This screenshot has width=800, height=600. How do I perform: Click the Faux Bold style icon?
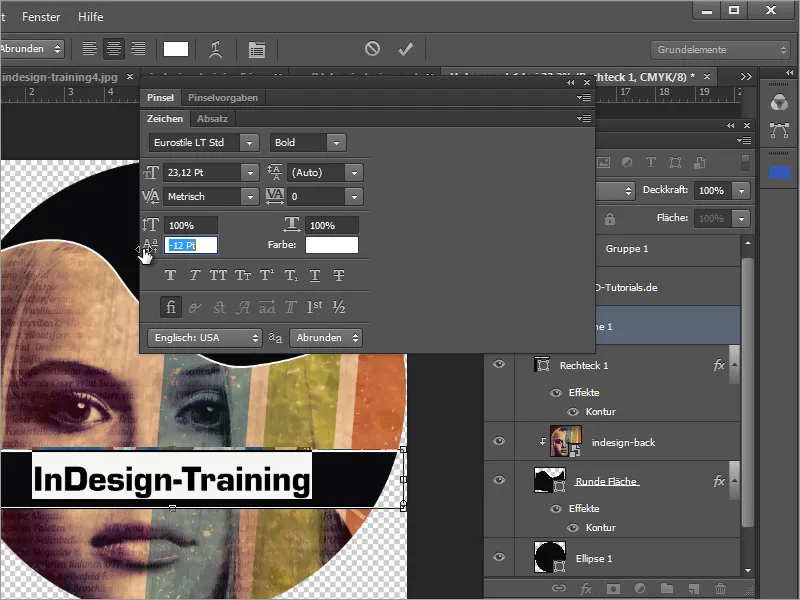point(170,276)
